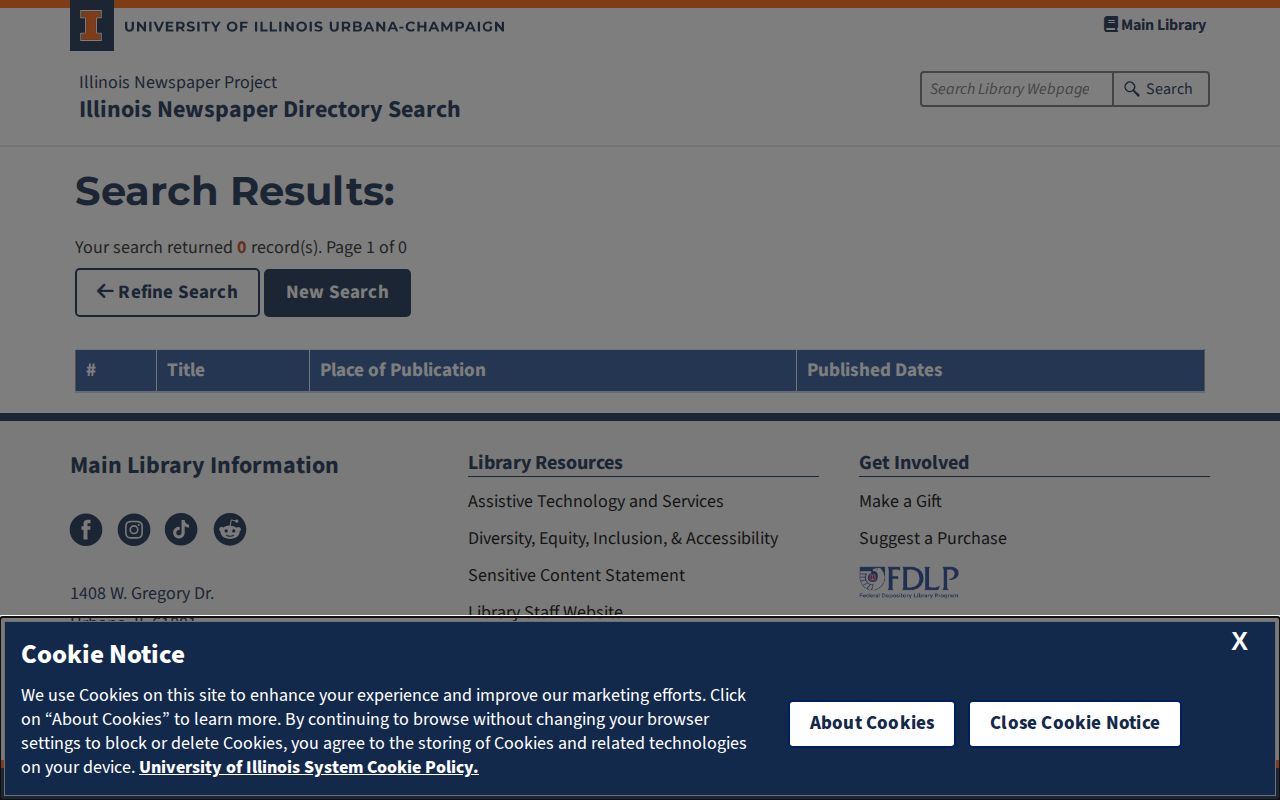The width and height of the screenshot is (1280, 800).
Task: Open the Reddit social icon
Action: coord(230,529)
